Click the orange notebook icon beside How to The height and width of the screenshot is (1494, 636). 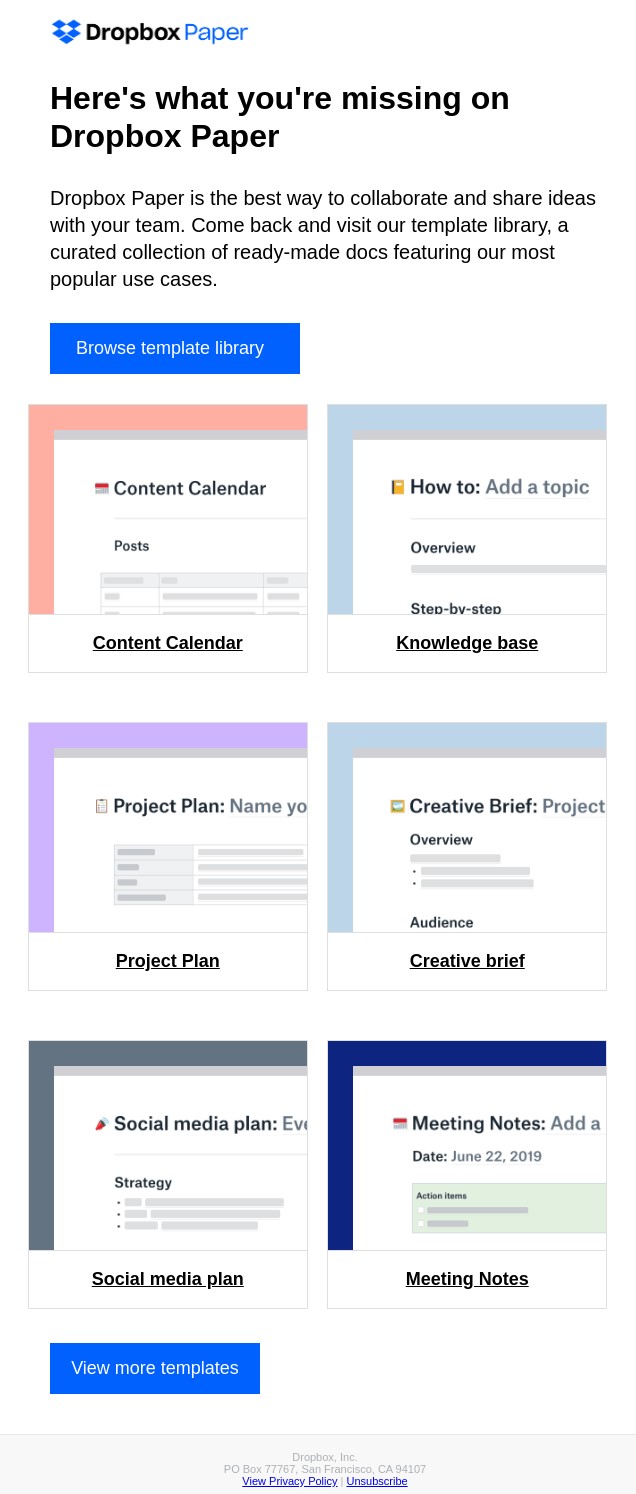coord(398,487)
